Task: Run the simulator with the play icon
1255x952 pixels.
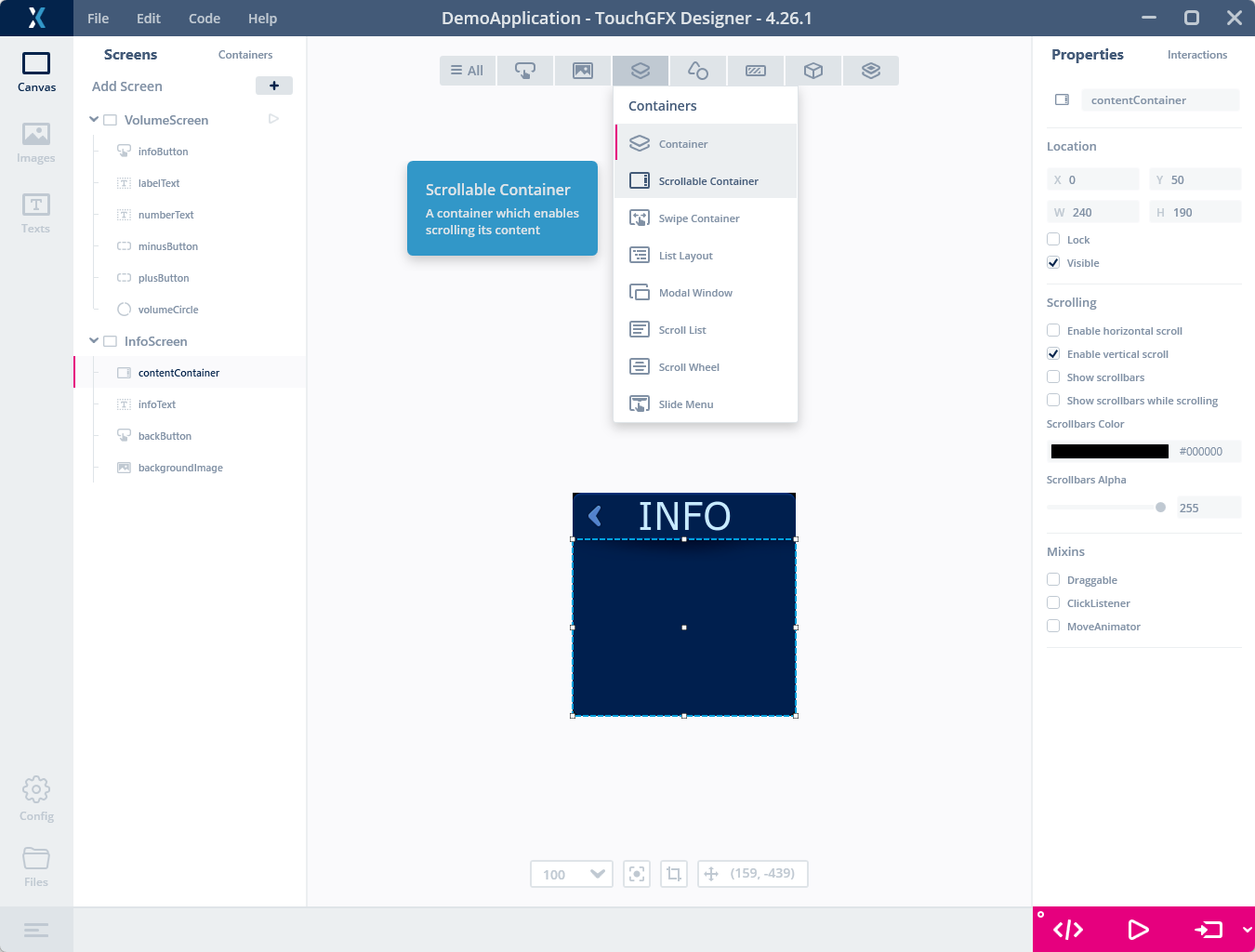Action: 1138,930
